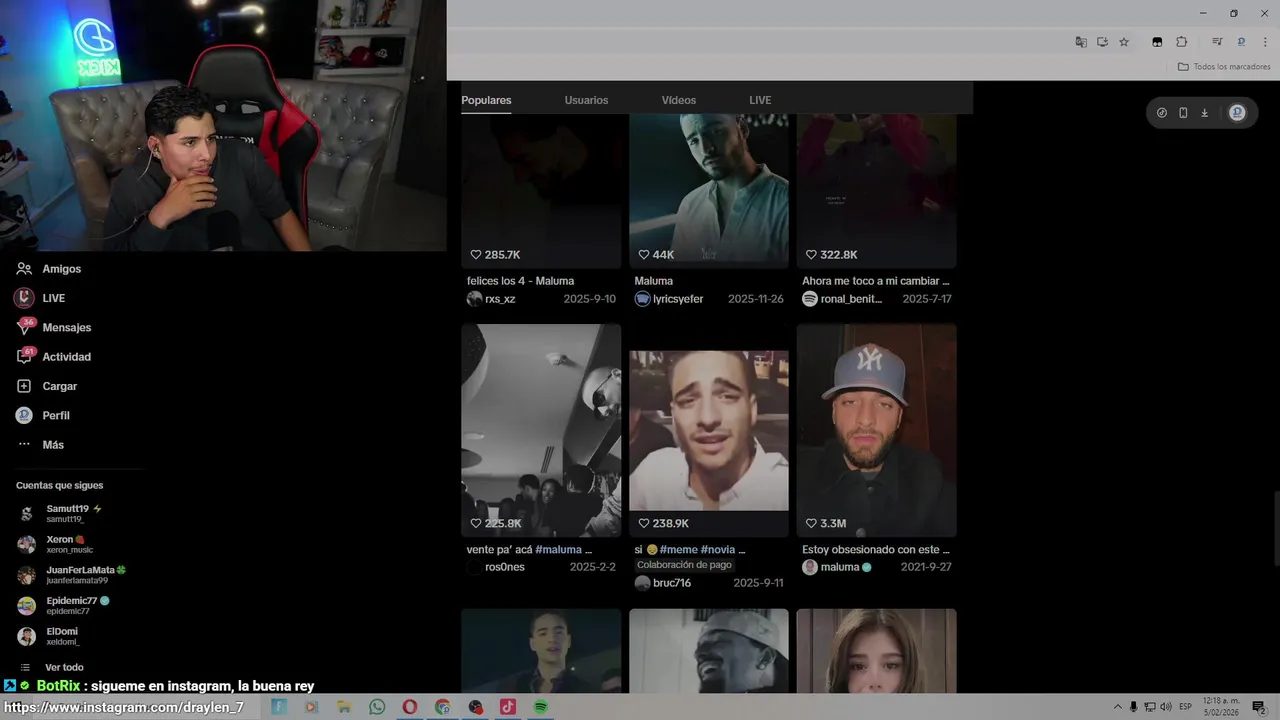Switch ESP keyboard language in tray

click(1186, 707)
